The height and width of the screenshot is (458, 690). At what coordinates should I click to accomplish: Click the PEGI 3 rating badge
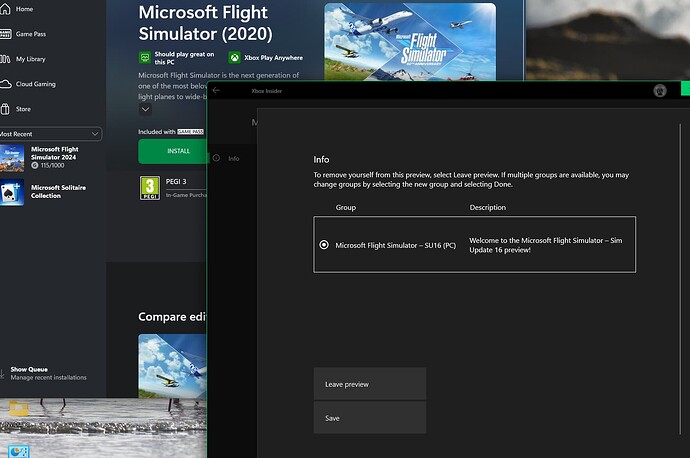click(150, 188)
